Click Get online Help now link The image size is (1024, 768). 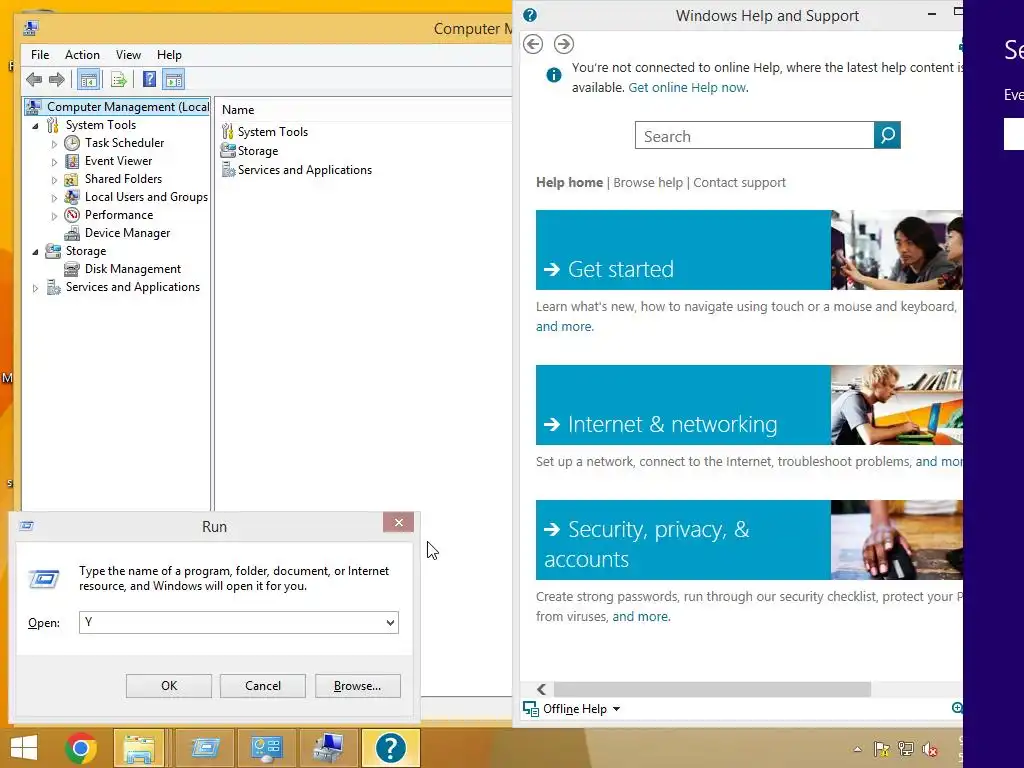click(687, 88)
